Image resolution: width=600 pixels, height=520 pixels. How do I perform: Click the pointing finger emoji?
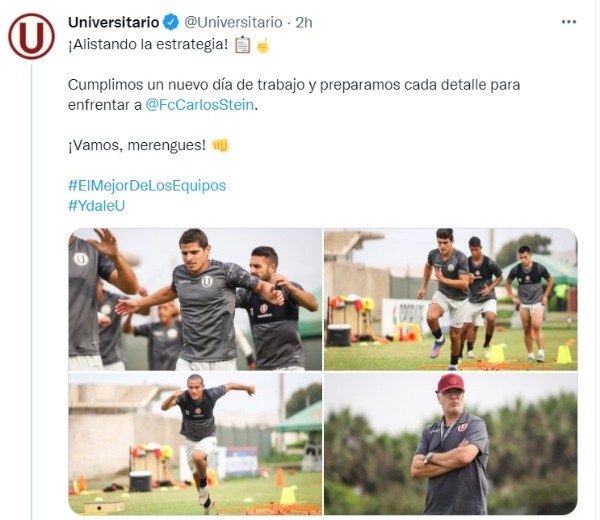(263, 46)
